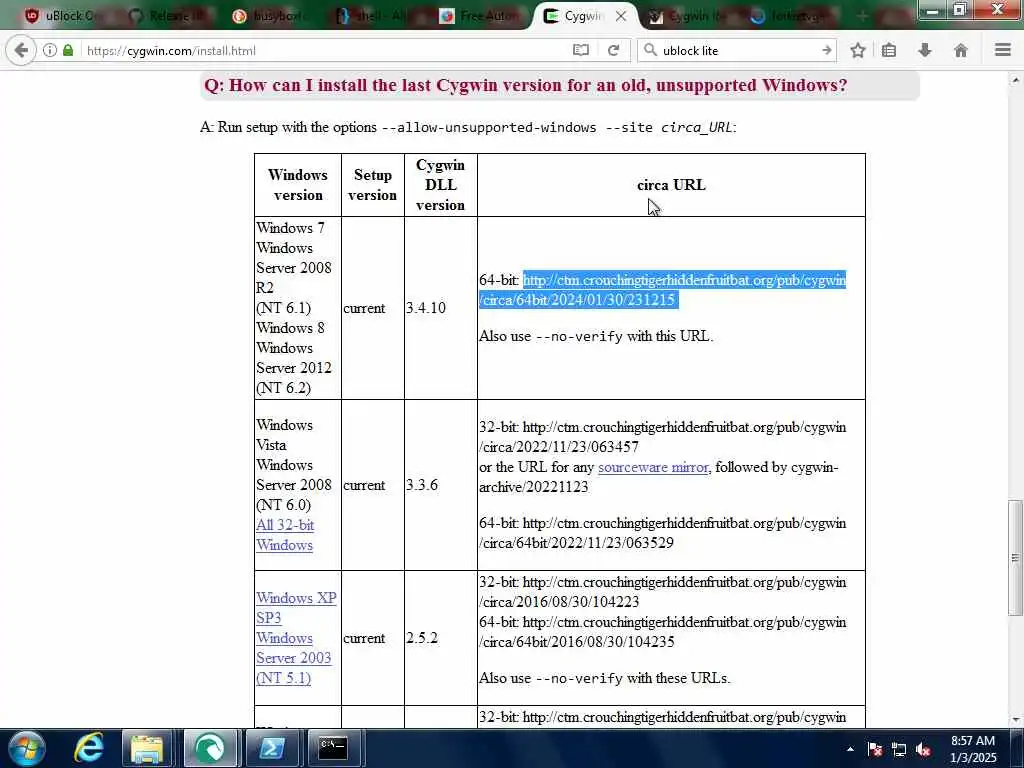
Task: Click the Cygwin DLL version column header
Action: click(x=440, y=185)
